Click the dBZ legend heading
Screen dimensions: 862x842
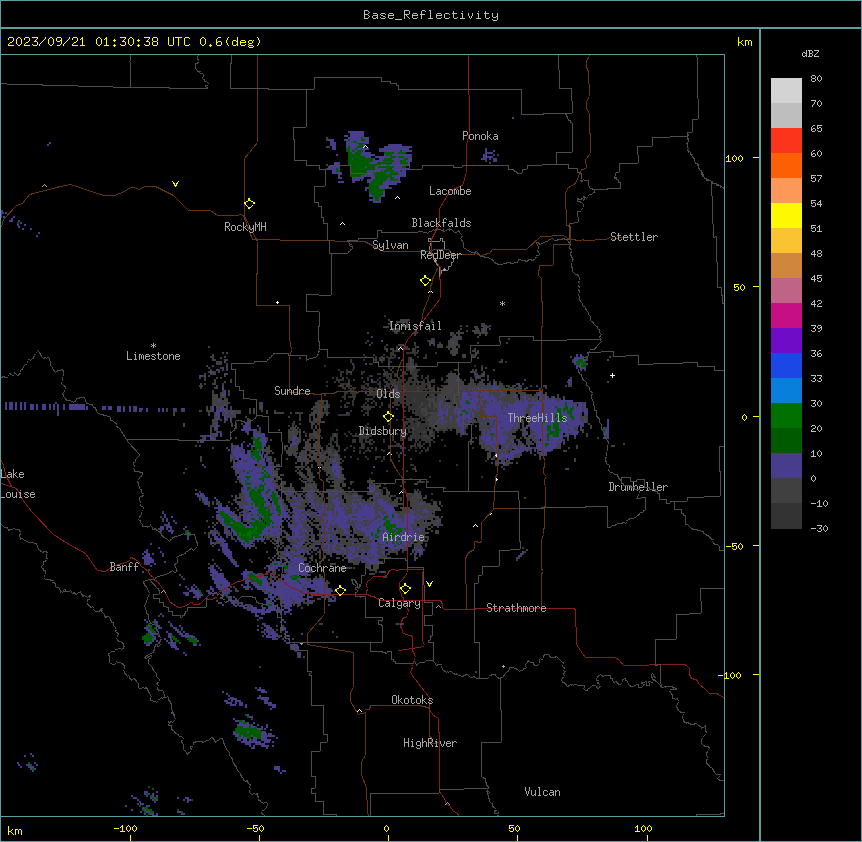coord(810,53)
